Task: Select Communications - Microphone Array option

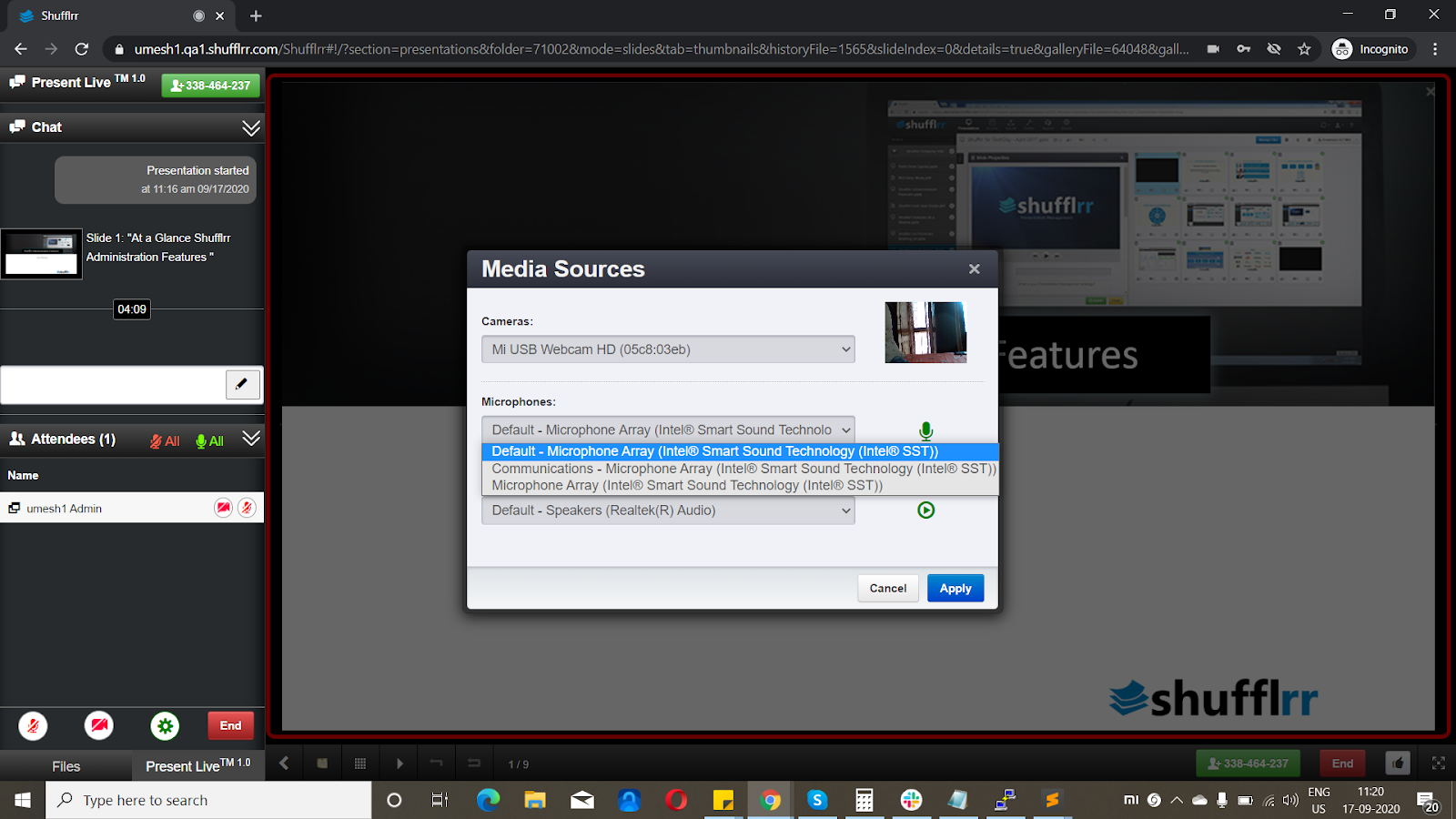Action: pos(740,469)
